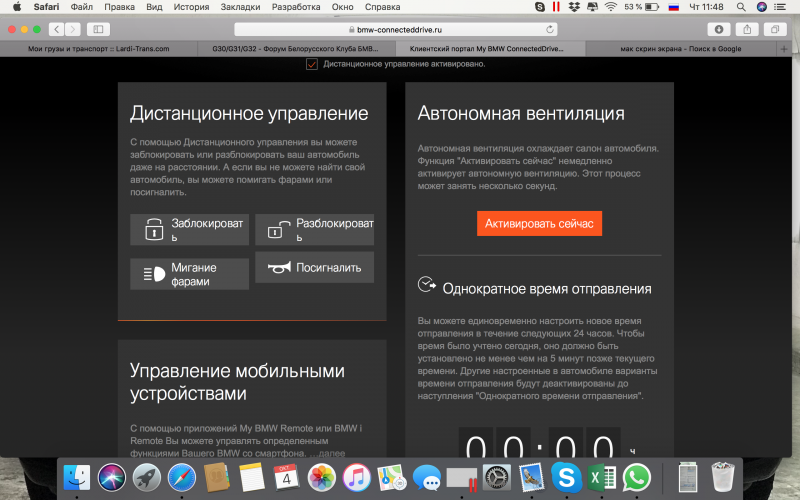Open Photos in the Dock

pos(321,478)
